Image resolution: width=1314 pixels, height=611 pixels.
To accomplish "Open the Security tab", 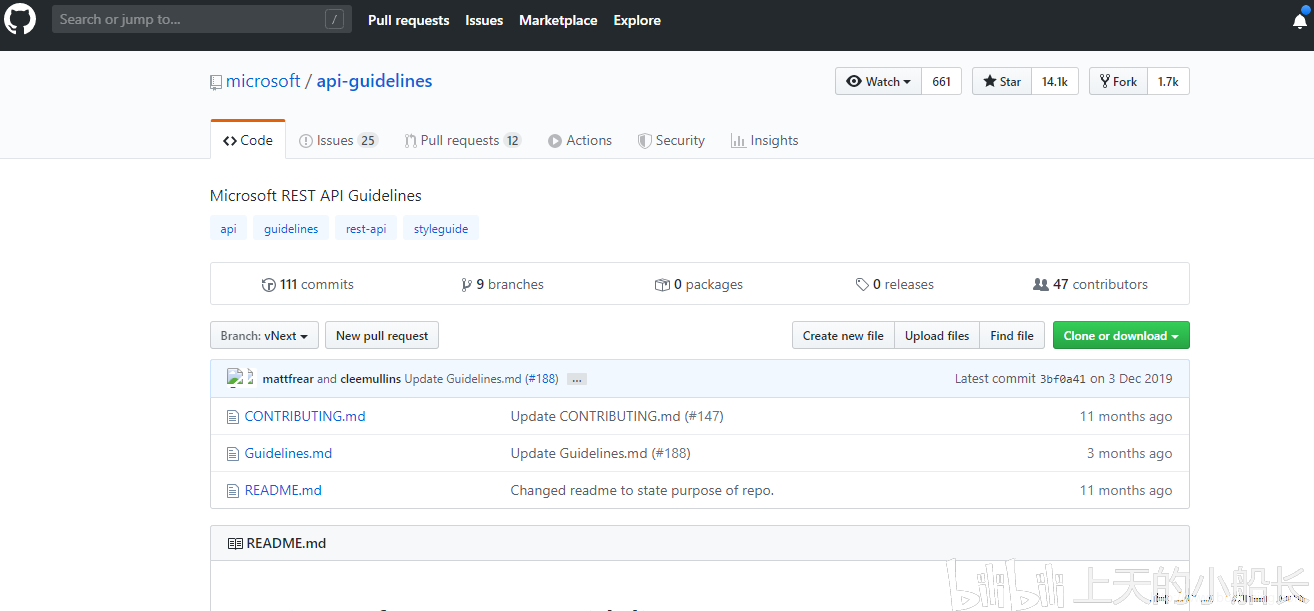I will pyautogui.click(x=671, y=141).
